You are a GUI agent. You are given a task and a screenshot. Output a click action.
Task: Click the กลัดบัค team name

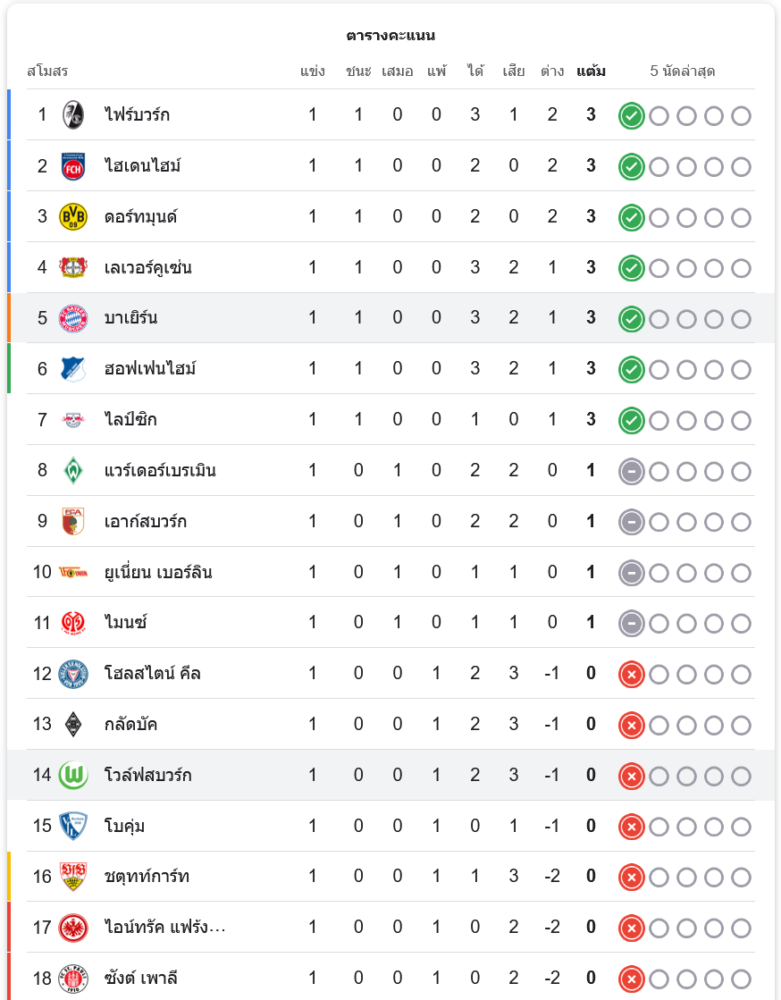pos(131,725)
